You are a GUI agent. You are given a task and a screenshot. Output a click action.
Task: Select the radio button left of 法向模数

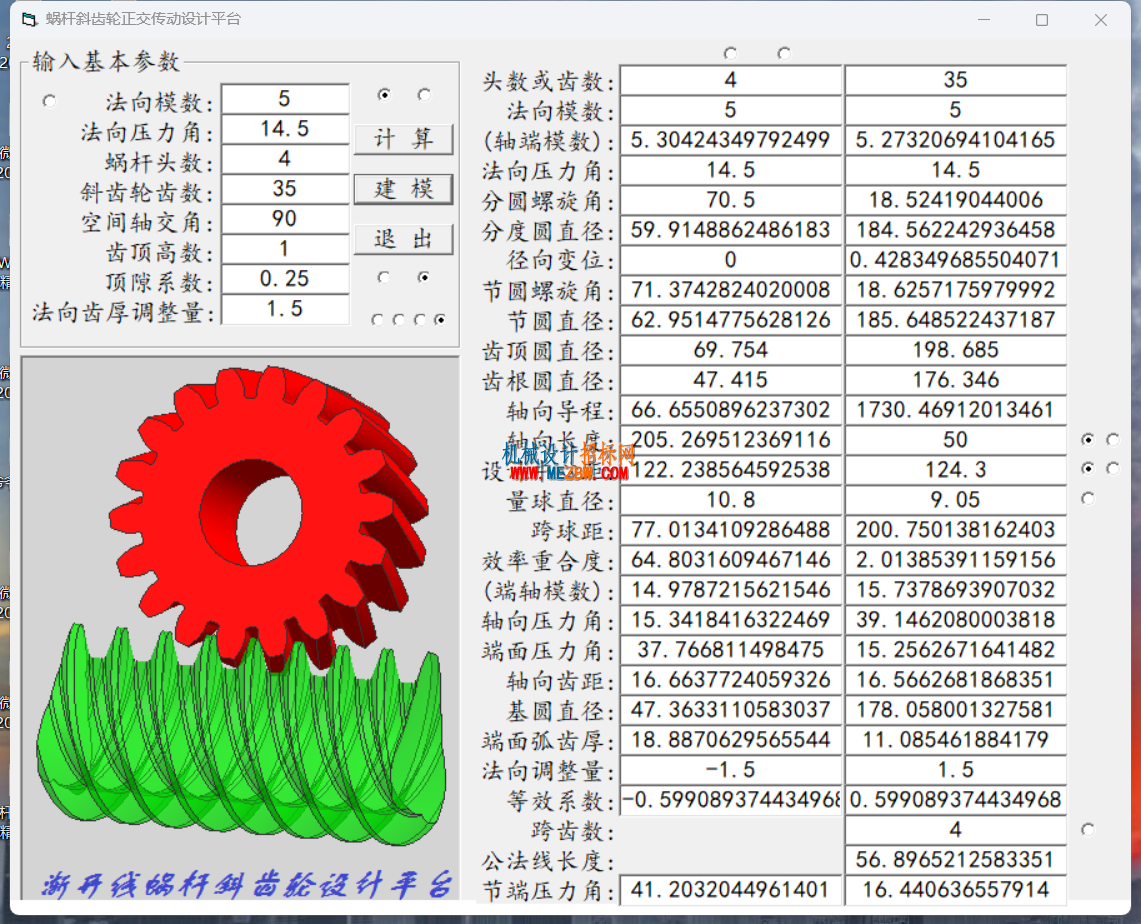(x=49, y=100)
